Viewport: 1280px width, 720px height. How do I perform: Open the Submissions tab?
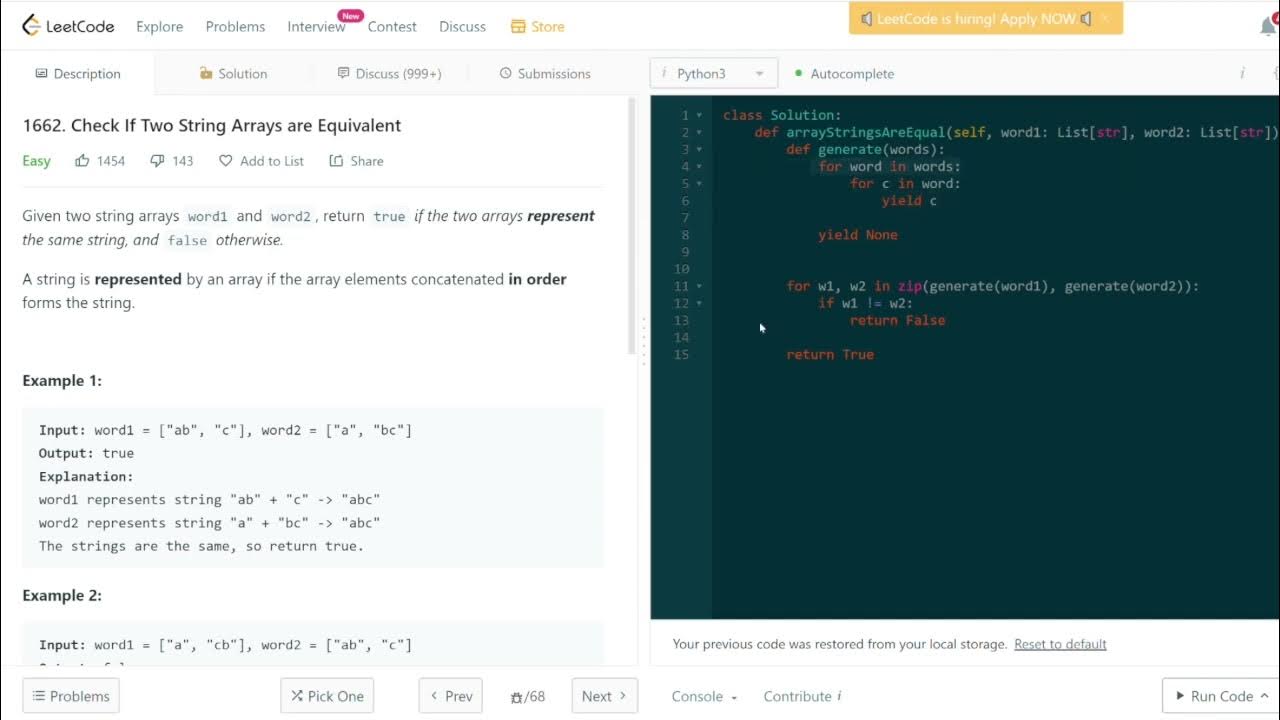544,73
